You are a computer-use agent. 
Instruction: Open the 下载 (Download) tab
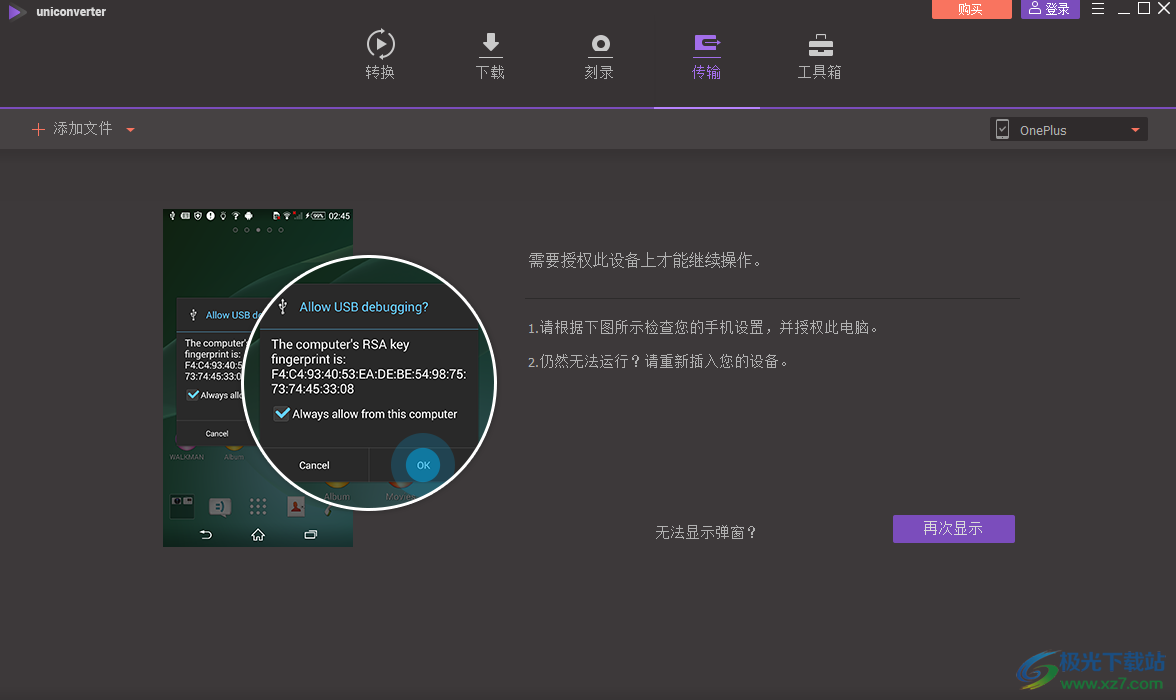click(x=490, y=55)
